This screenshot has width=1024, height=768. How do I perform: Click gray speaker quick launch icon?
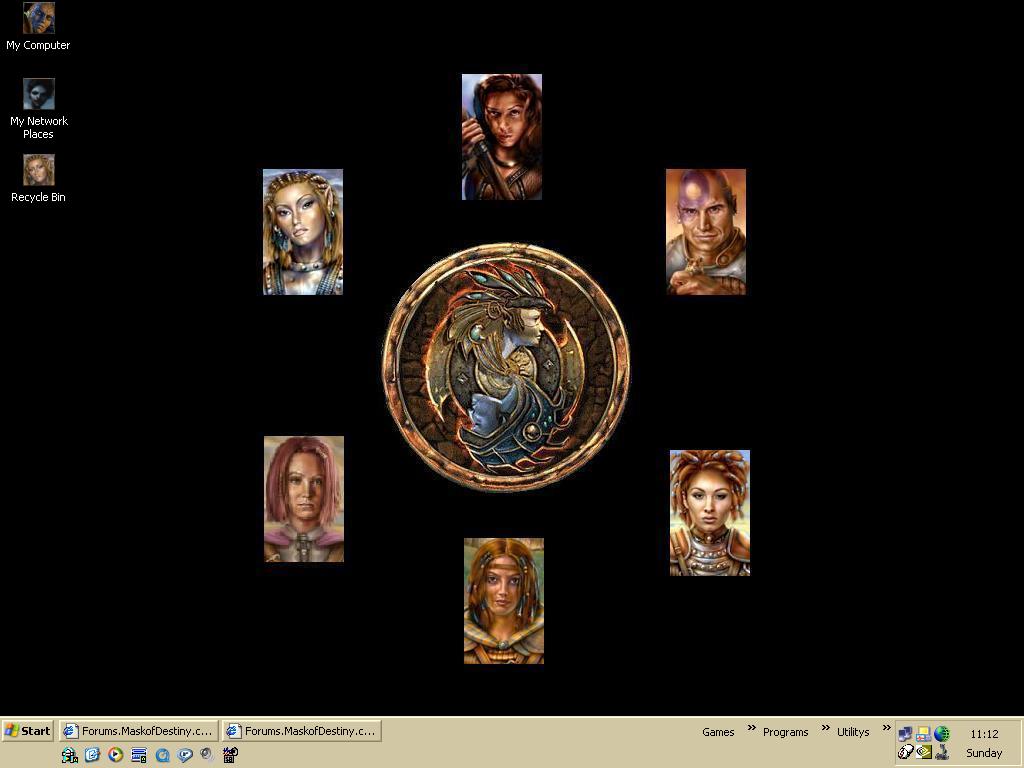(207, 755)
